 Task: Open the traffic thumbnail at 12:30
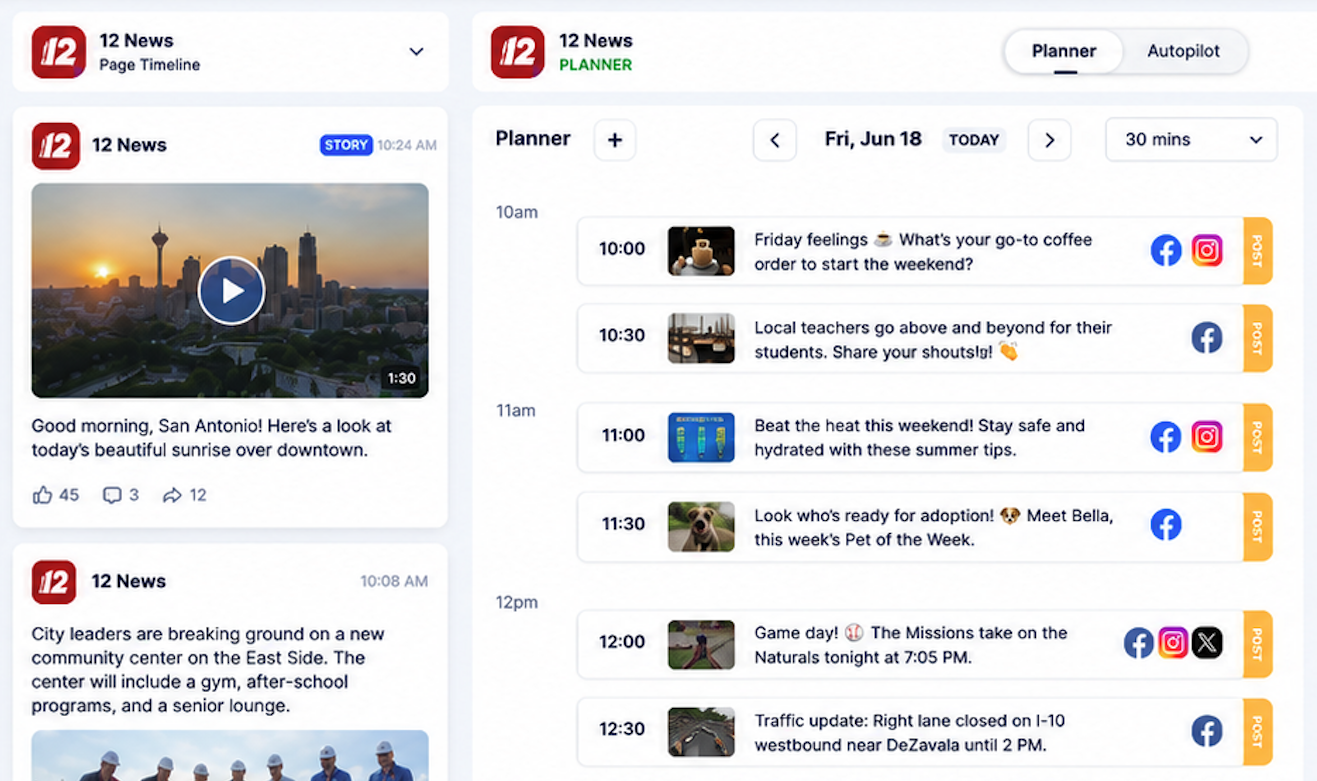pyautogui.click(x=701, y=732)
